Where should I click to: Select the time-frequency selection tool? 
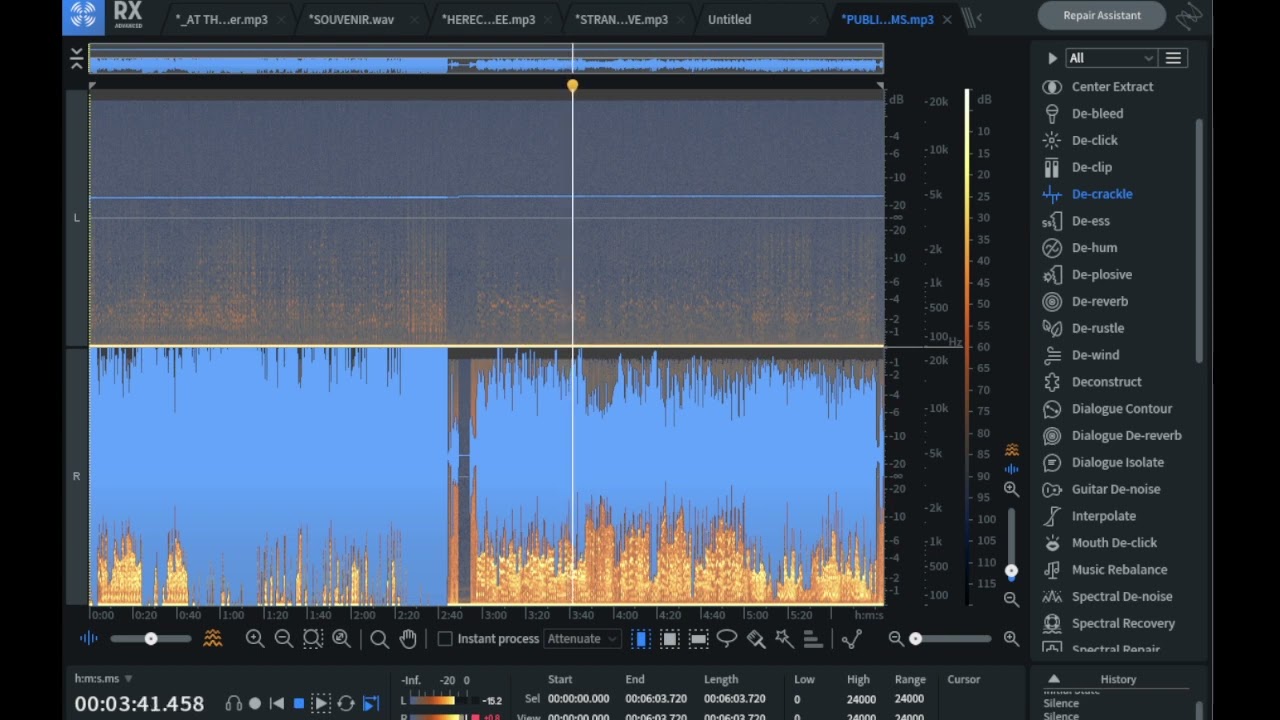670,639
